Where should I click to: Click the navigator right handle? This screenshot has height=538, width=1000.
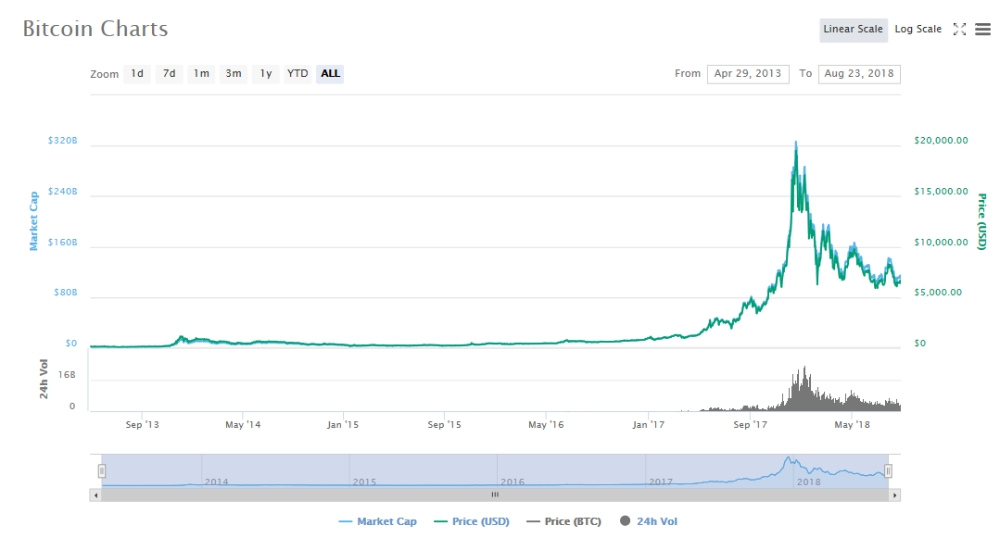pos(888,470)
